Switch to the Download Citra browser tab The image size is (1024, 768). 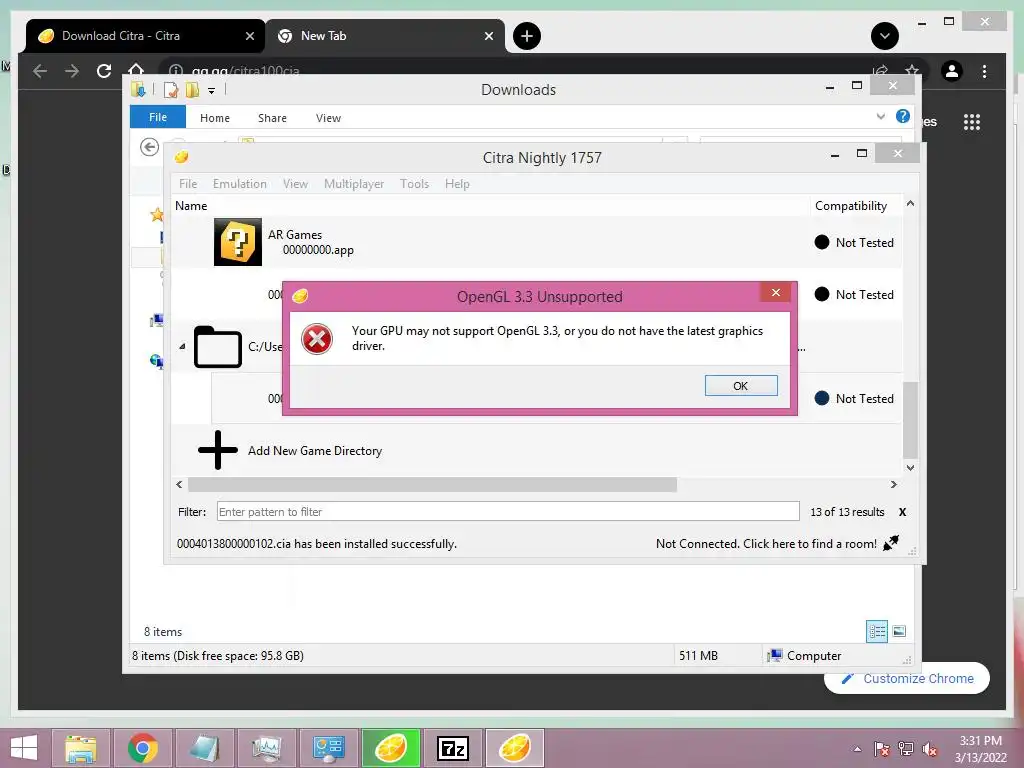click(145, 36)
